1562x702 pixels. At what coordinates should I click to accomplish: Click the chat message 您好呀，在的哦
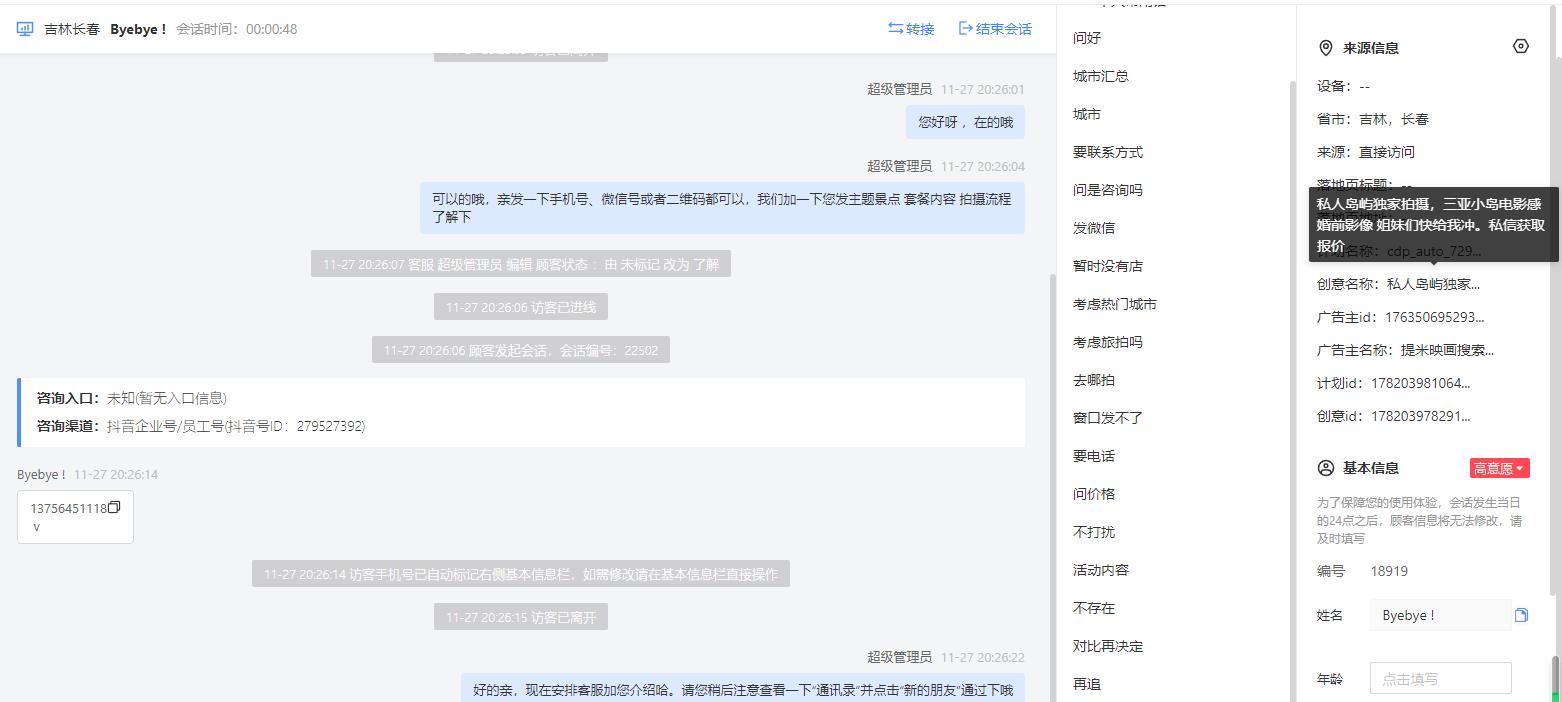pyautogui.click(x=965, y=122)
